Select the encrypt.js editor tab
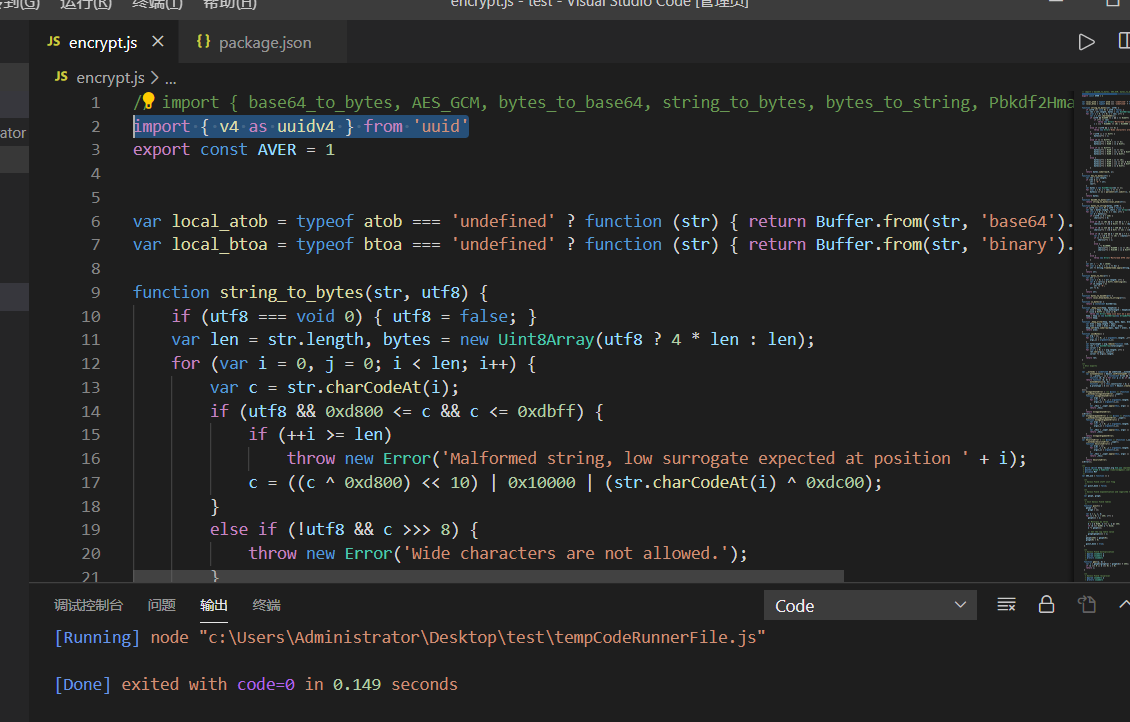This screenshot has height=722, width=1130. pos(103,43)
